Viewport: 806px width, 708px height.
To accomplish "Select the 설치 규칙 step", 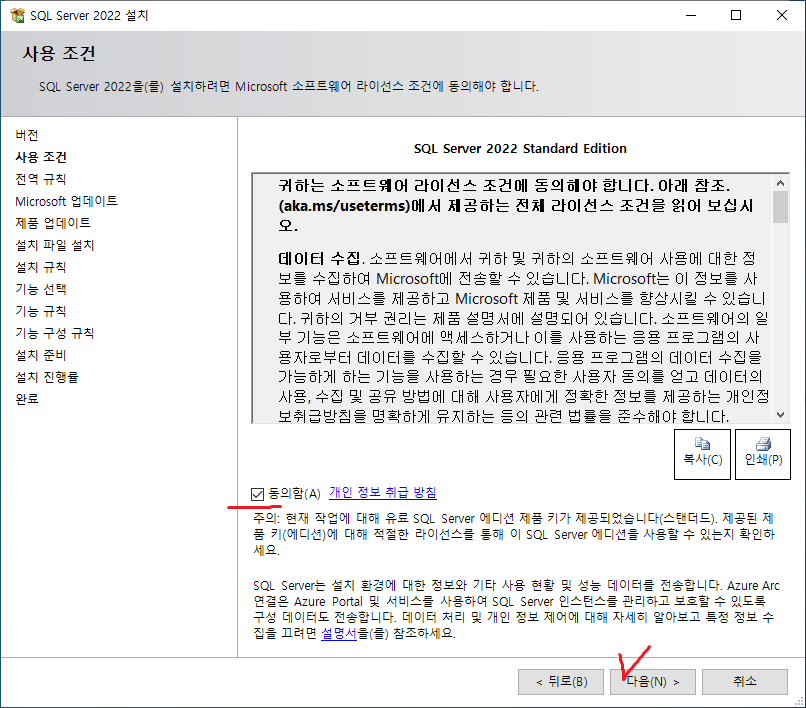I will [x=41, y=267].
